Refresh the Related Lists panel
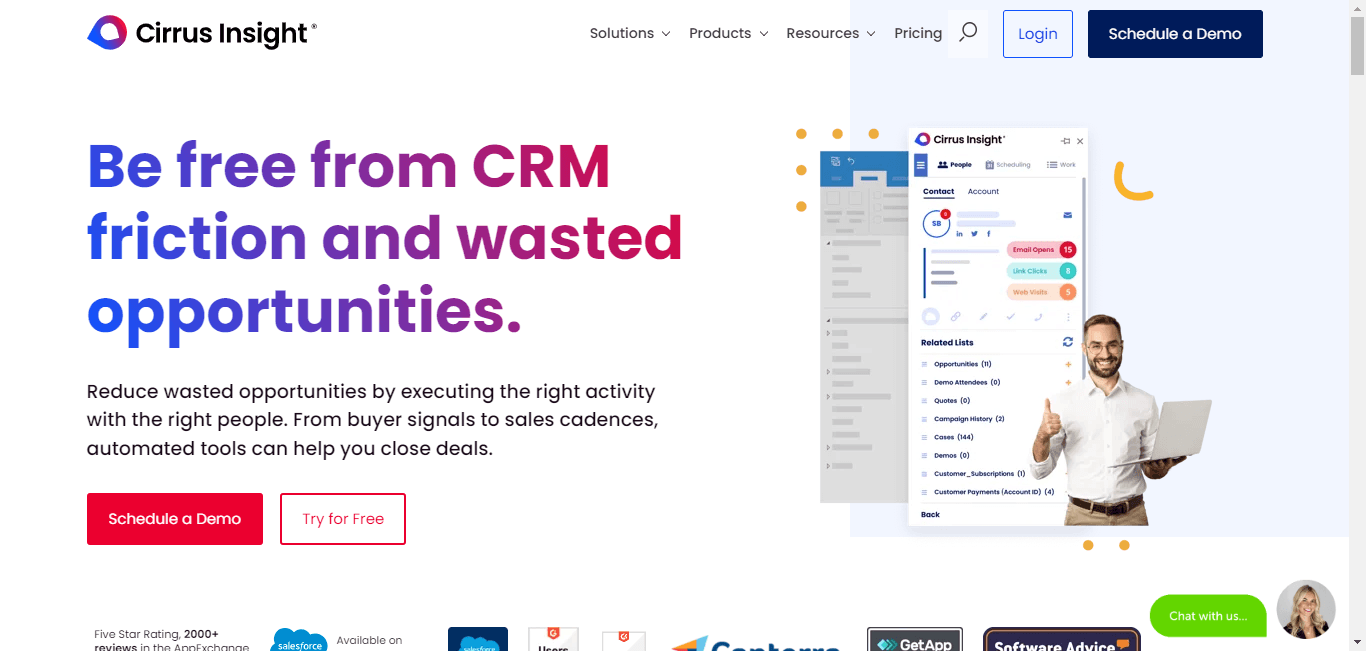Image resolution: width=1366 pixels, height=651 pixels. click(x=1068, y=342)
